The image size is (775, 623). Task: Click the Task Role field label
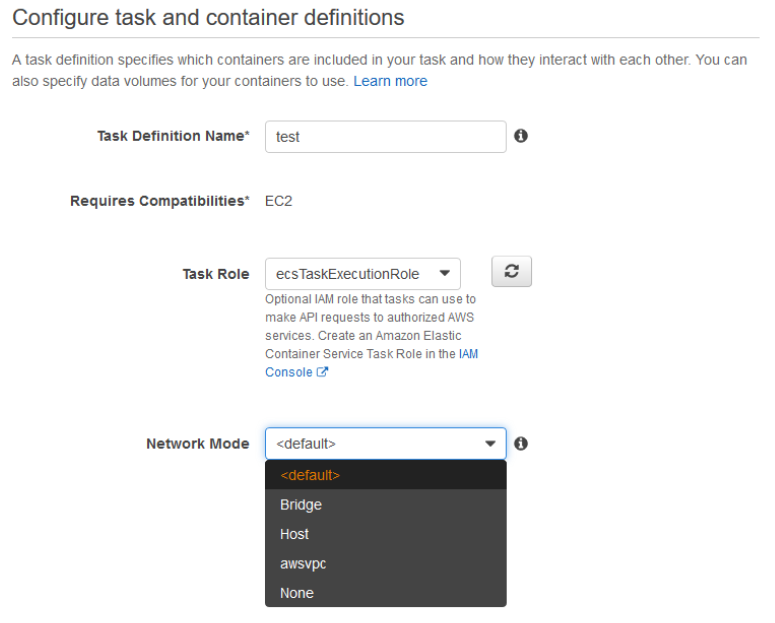click(x=215, y=274)
